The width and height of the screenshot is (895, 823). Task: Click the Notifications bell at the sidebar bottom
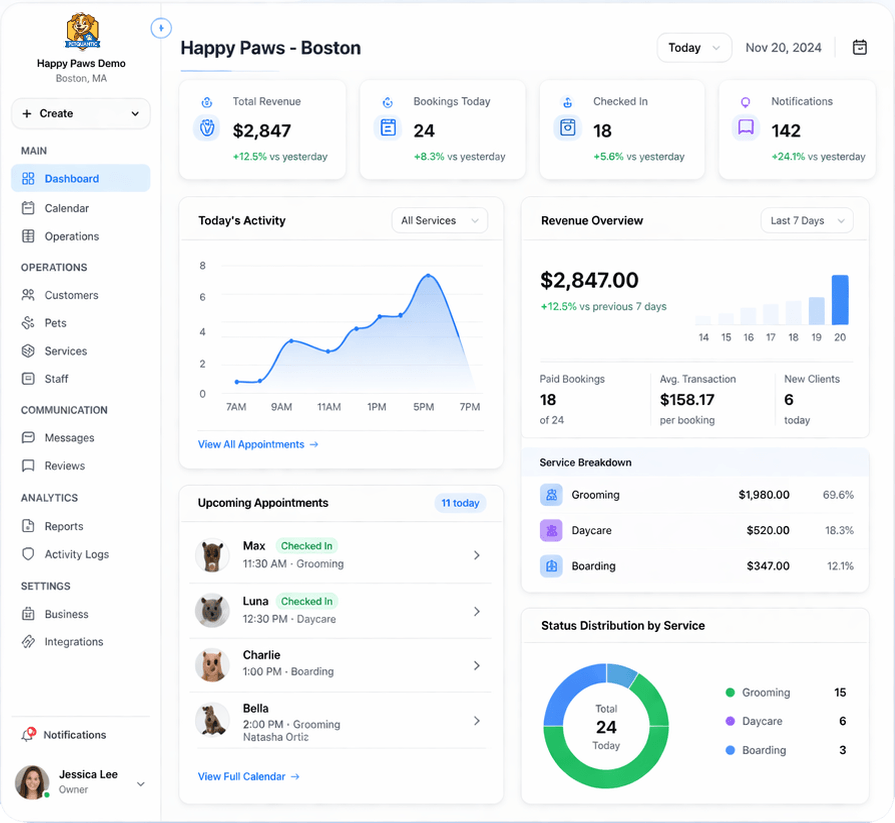(x=26, y=734)
